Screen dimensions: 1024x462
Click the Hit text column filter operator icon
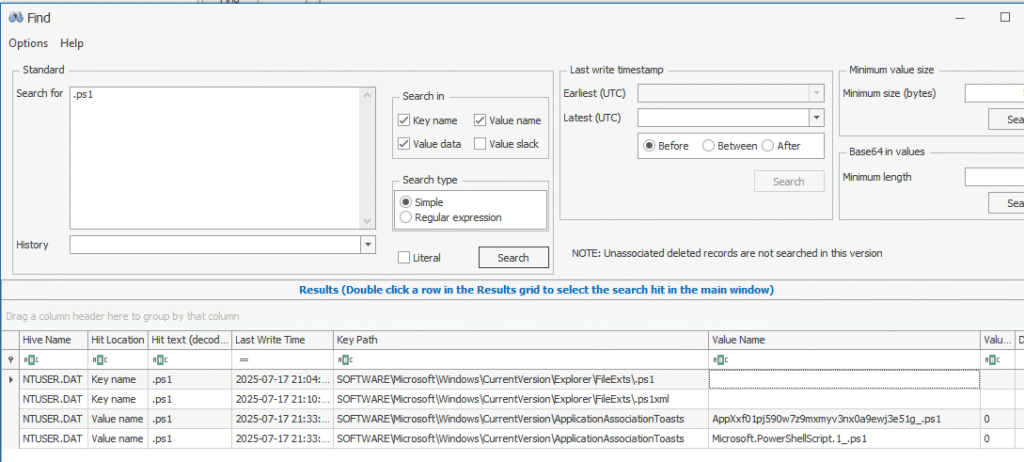point(160,359)
